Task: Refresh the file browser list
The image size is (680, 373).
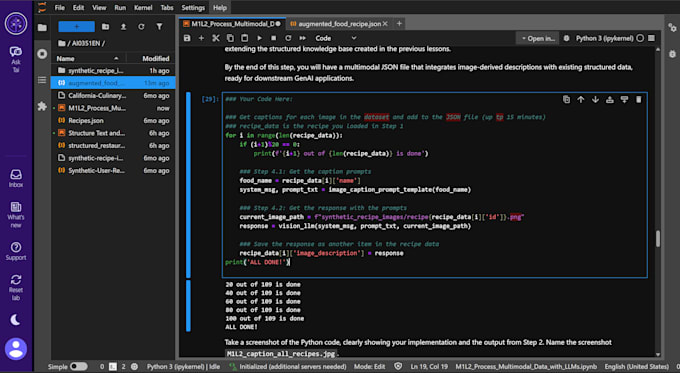Action: click(141, 27)
